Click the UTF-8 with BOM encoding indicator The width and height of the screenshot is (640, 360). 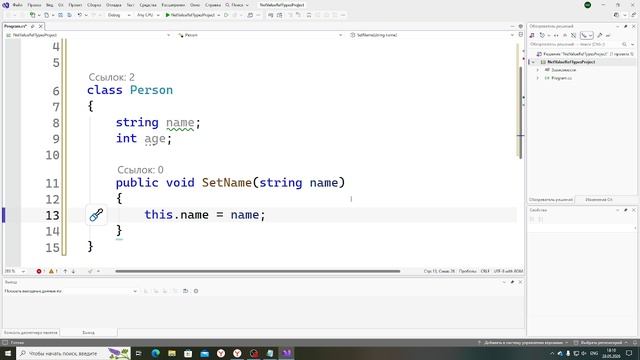pyautogui.click(x=508, y=271)
